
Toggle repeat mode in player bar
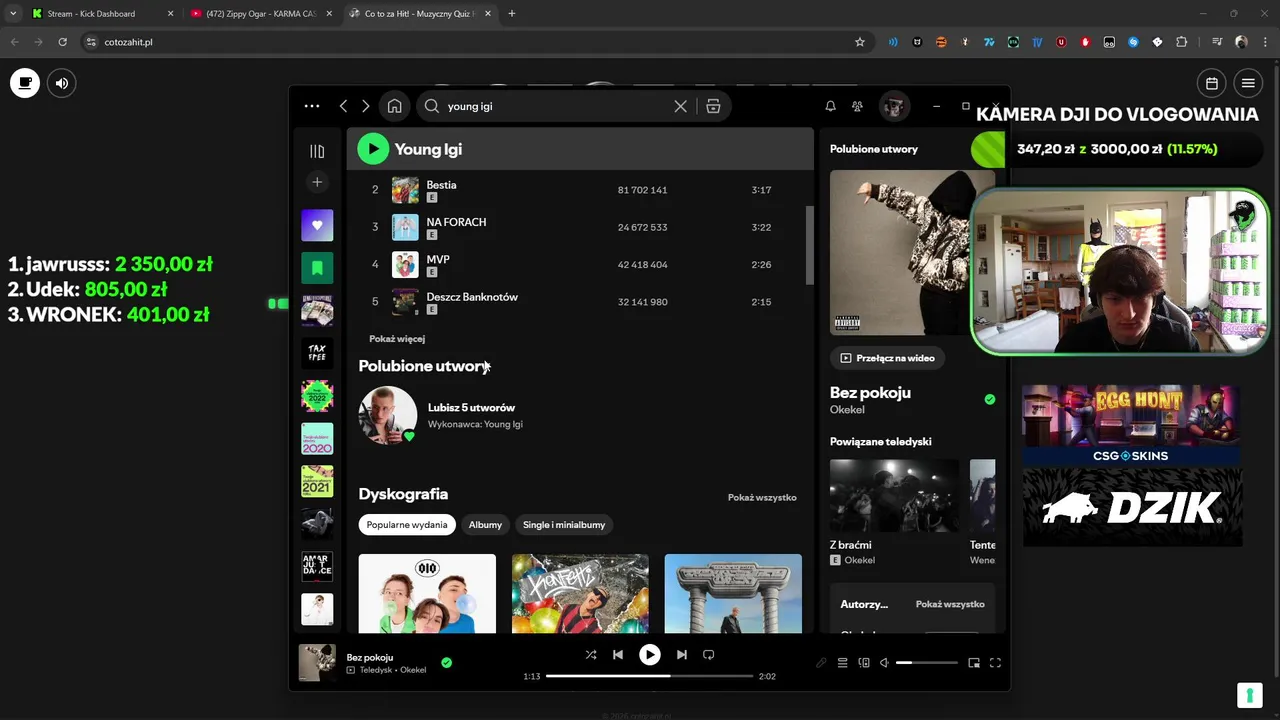708,655
